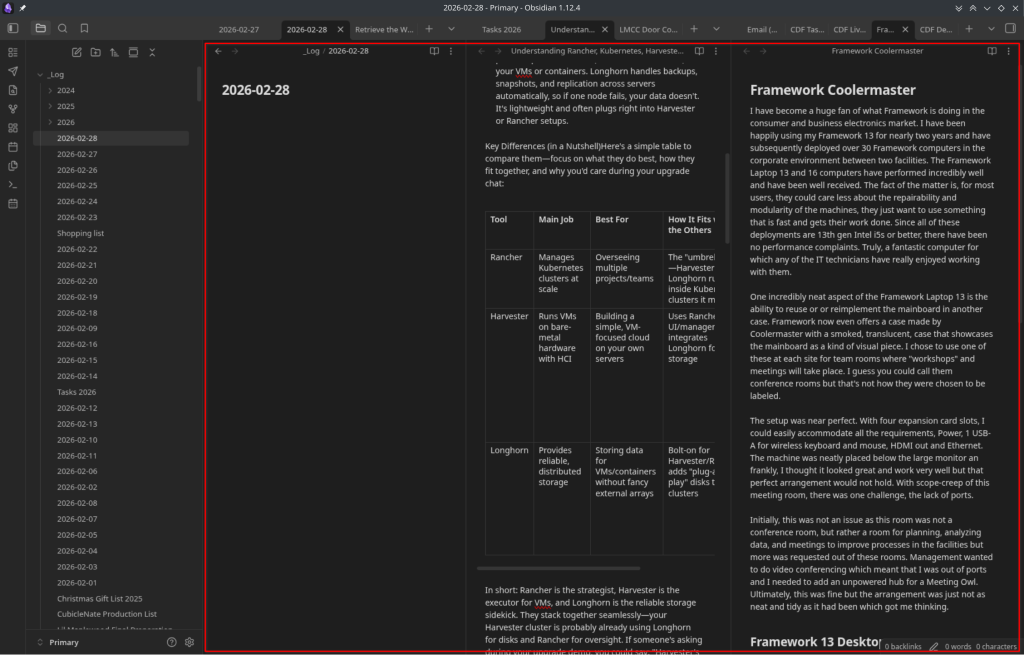Navigate back arrow in 2026-02-28 pane
1024x655 pixels.
click(x=218, y=51)
